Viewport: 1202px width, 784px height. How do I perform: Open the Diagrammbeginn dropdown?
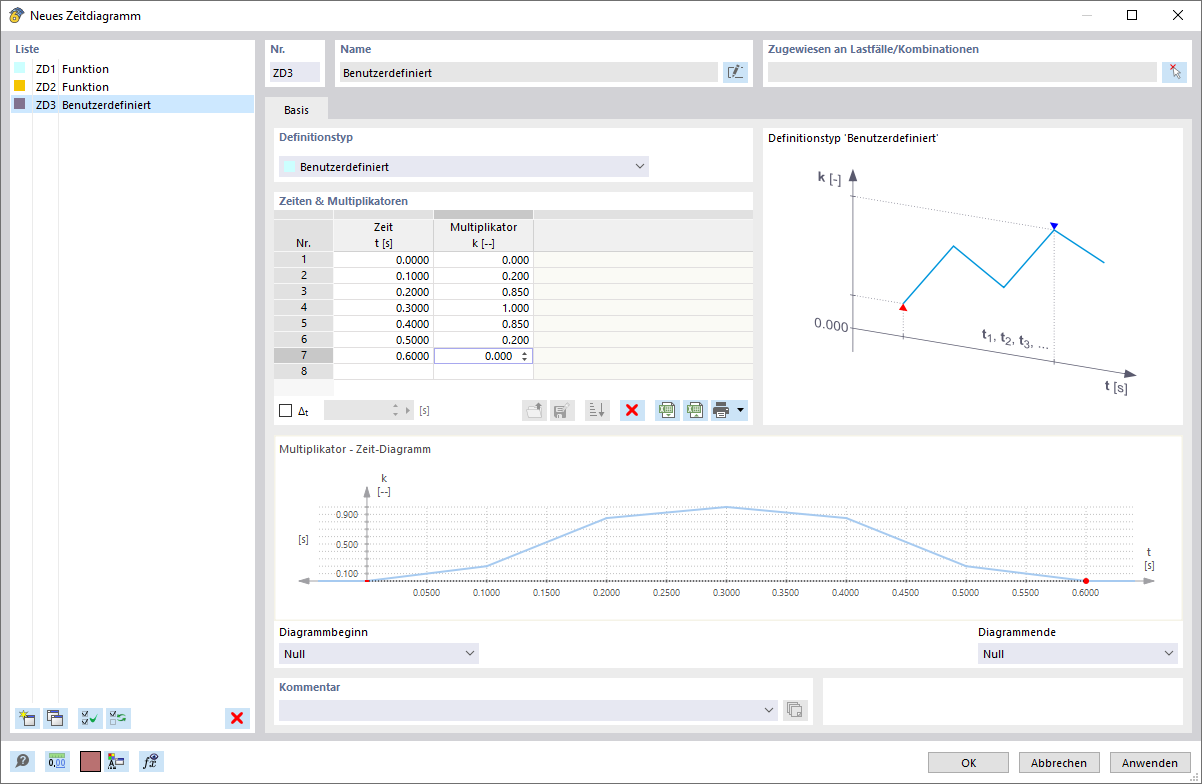coord(379,654)
